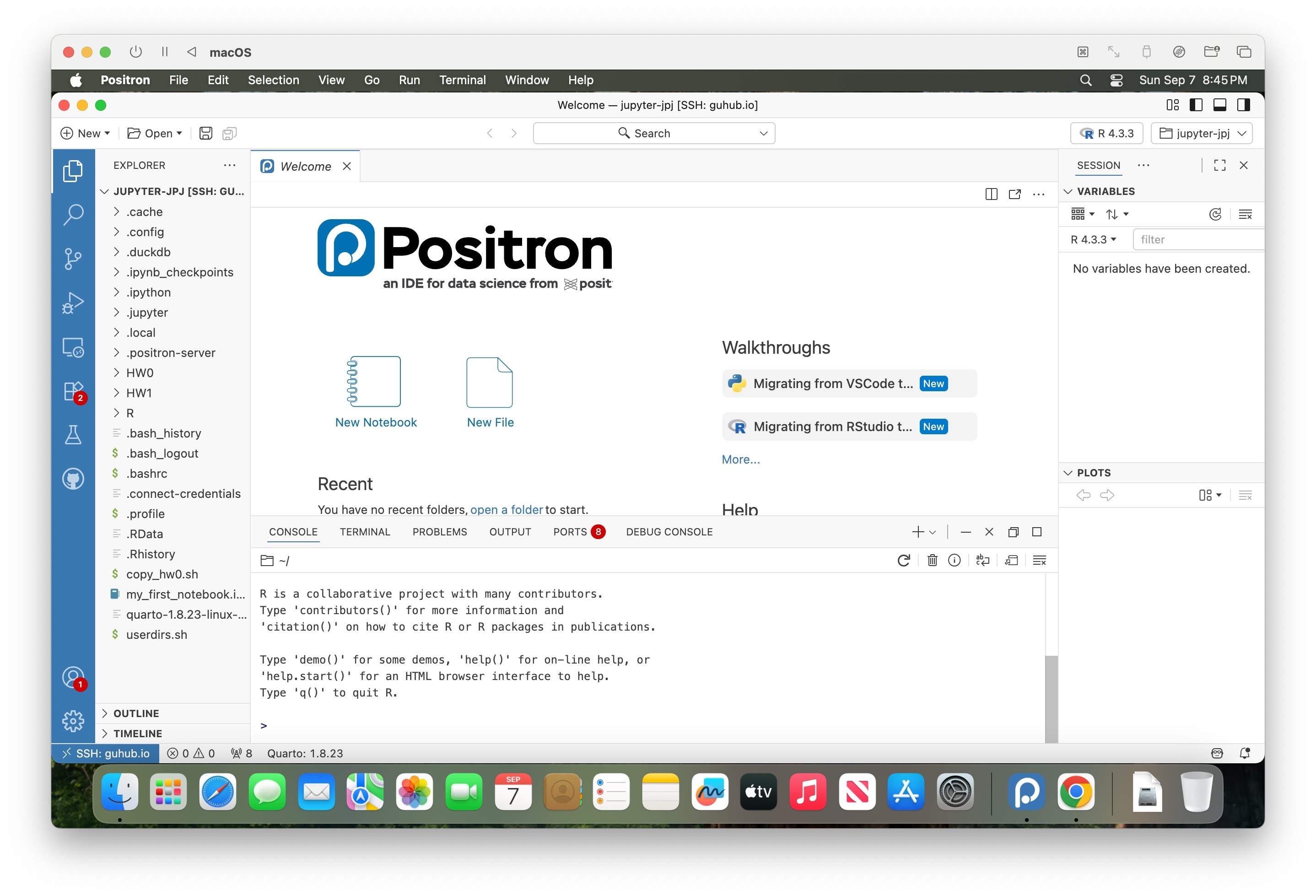Customize layout icon in title bar
This screenshot has height=896, width=1316.
coord(1172,105)
